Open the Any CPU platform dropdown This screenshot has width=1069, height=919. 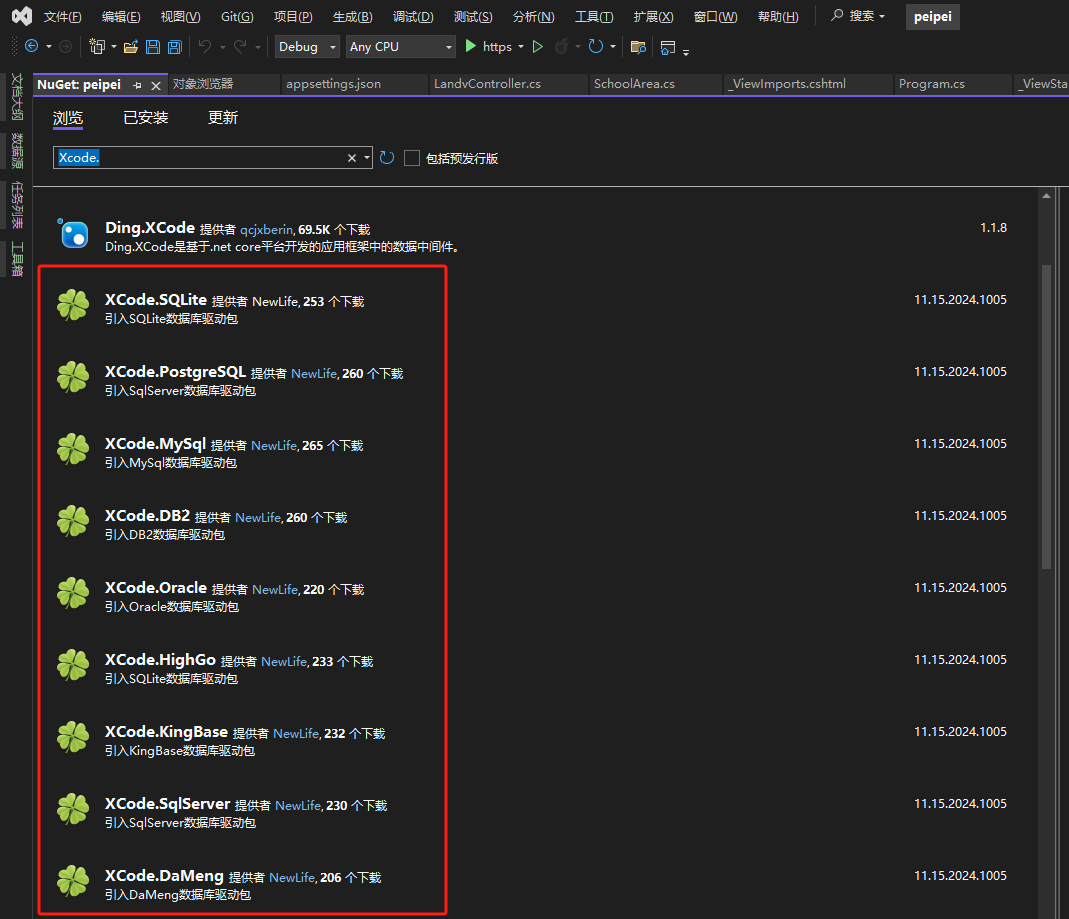tap(401, 46)
